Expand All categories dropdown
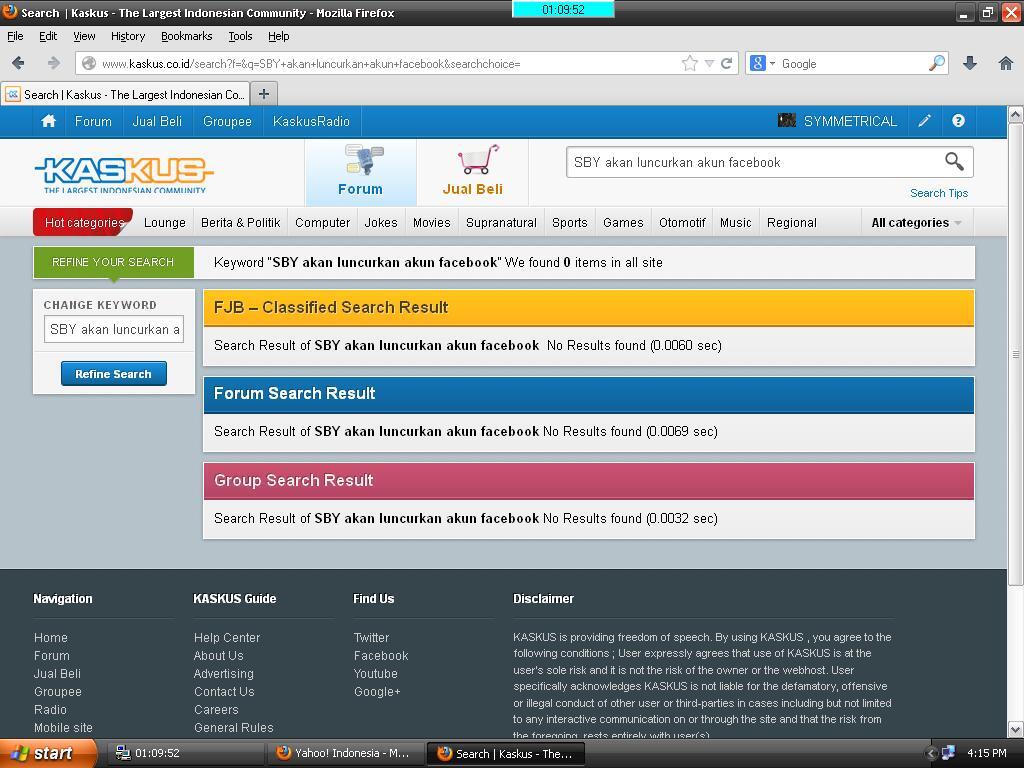 tap(917, 222)
